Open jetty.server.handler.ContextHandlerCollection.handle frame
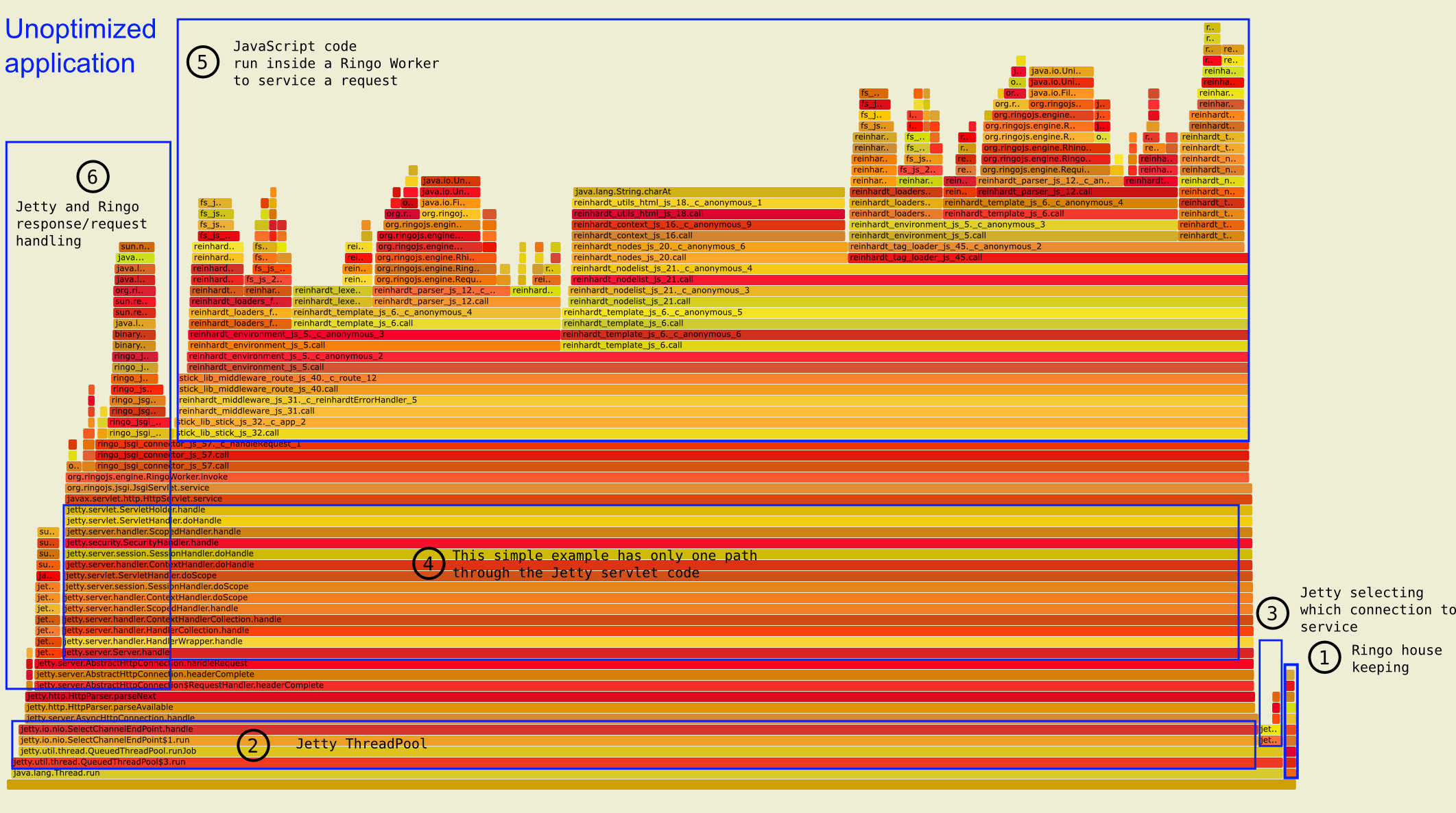The image size is (1456, 813). [658, 620]
